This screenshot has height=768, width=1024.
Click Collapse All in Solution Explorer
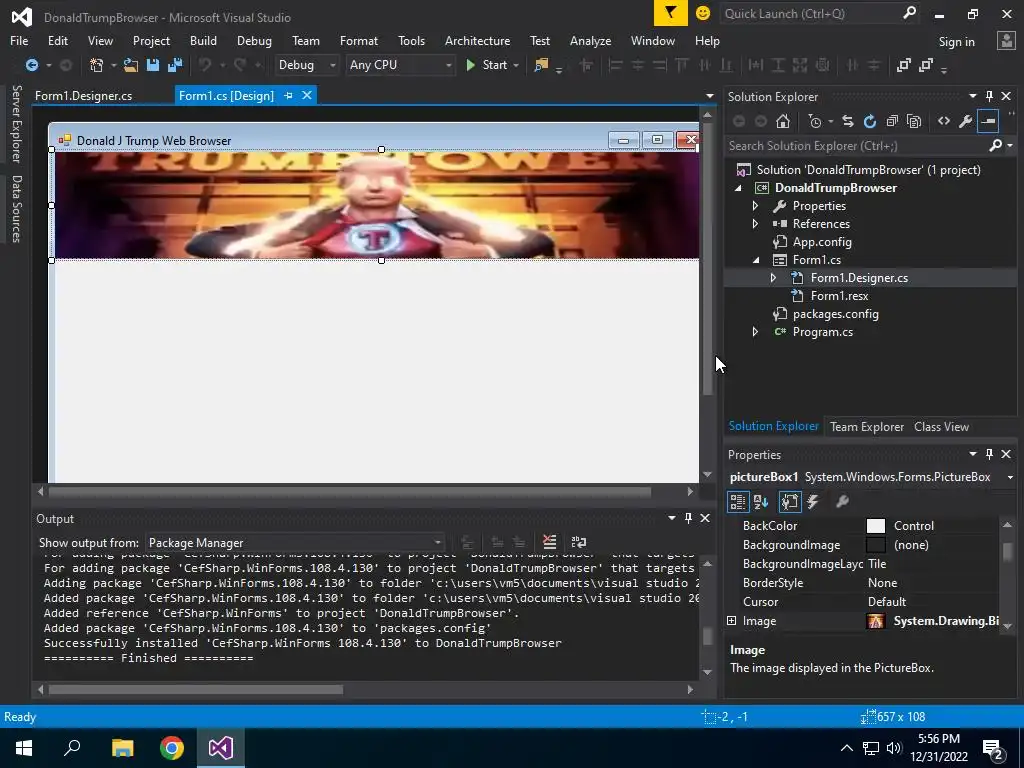point(891,121)
